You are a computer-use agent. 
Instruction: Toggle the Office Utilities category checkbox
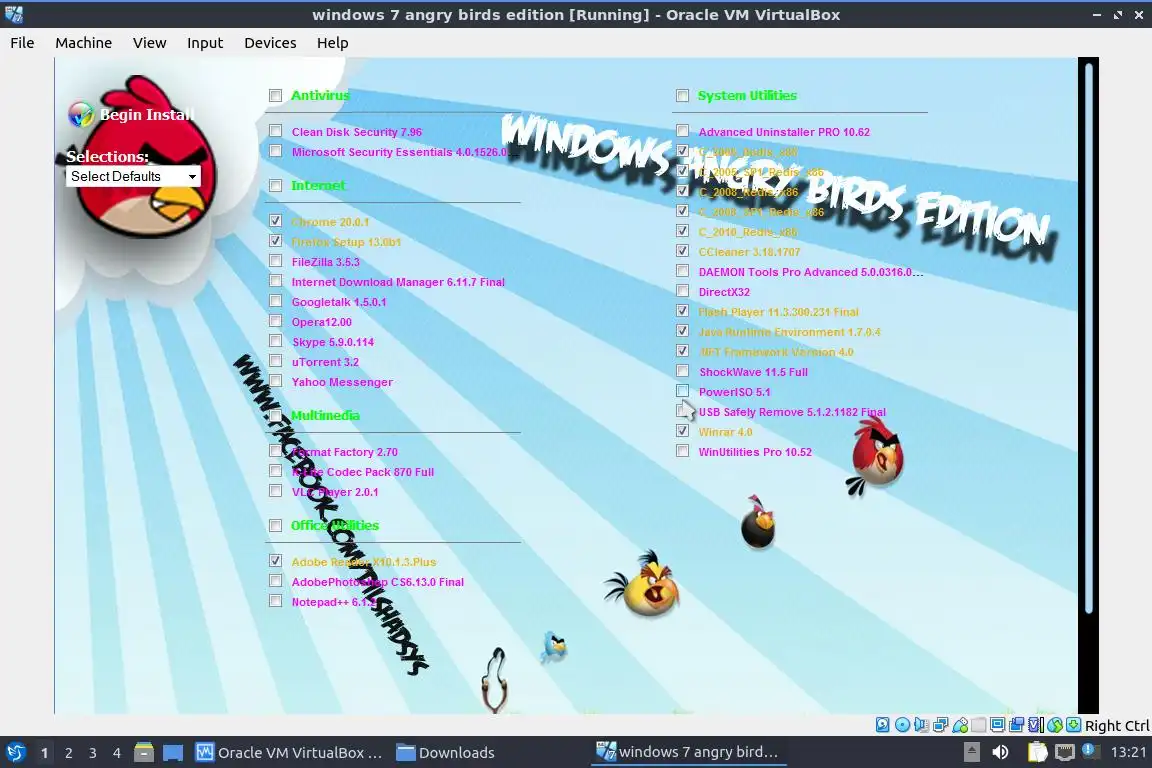click(276, 525)
